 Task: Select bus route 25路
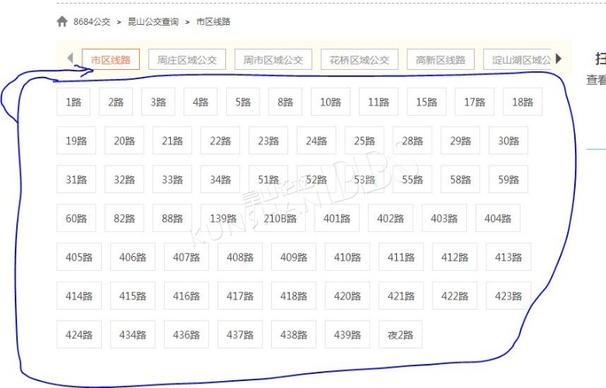[364, 141]
